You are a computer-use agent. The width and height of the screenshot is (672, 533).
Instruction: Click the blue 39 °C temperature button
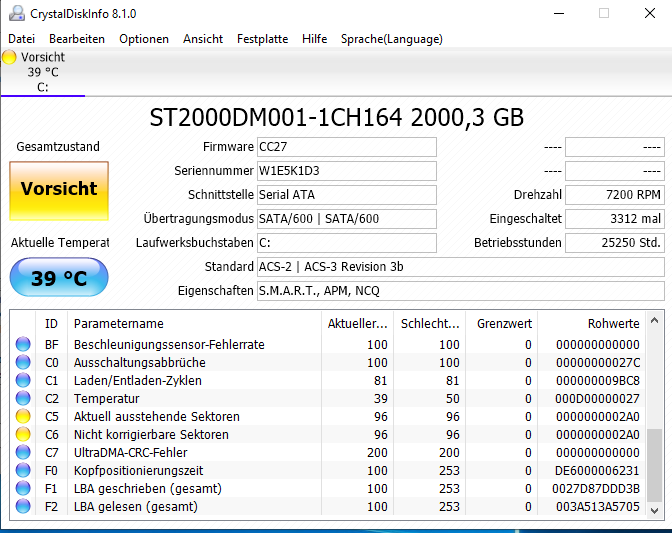59,277
